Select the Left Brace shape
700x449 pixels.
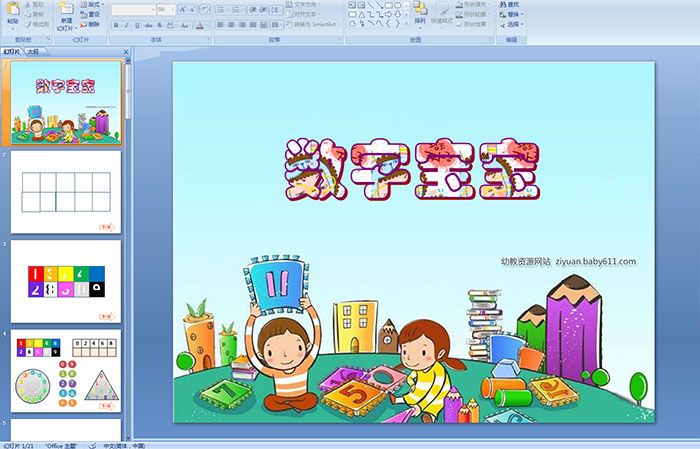pos(388,24)
